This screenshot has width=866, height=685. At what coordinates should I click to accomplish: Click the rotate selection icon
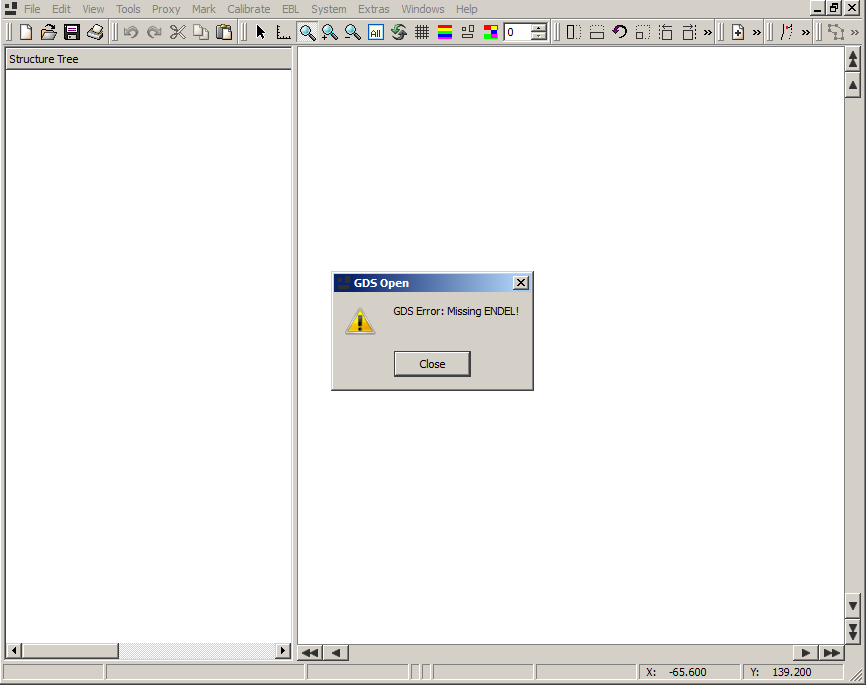(x=619, y=32)
